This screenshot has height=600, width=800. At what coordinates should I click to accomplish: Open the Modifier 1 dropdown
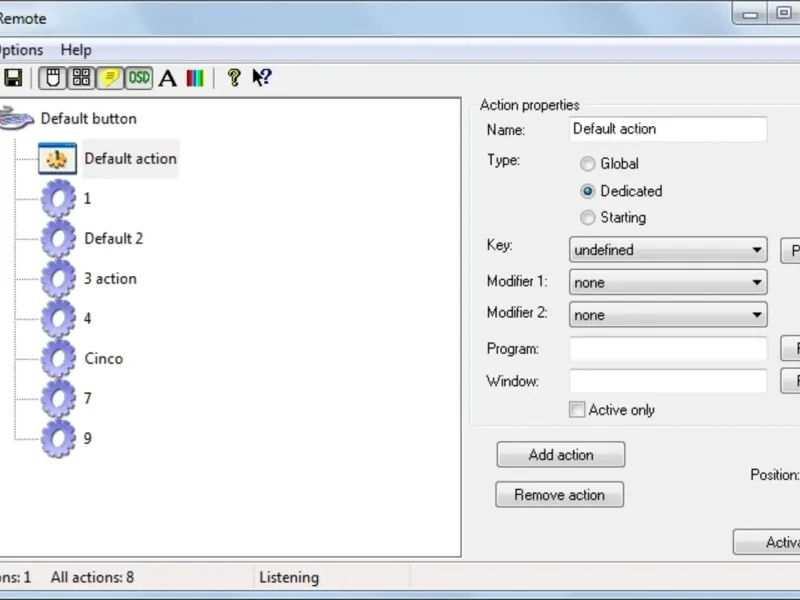click(x=668, y=282)
